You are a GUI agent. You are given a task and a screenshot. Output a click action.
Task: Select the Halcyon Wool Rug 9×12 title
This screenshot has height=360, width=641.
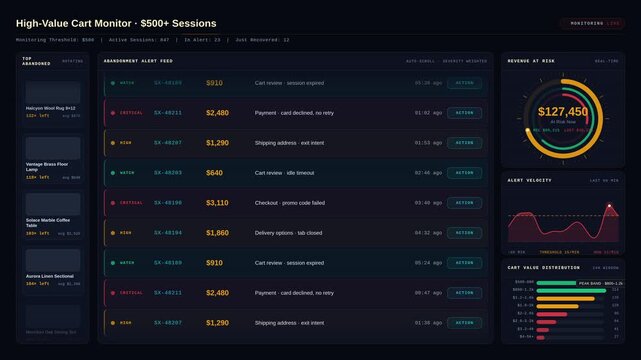point(51,108)
